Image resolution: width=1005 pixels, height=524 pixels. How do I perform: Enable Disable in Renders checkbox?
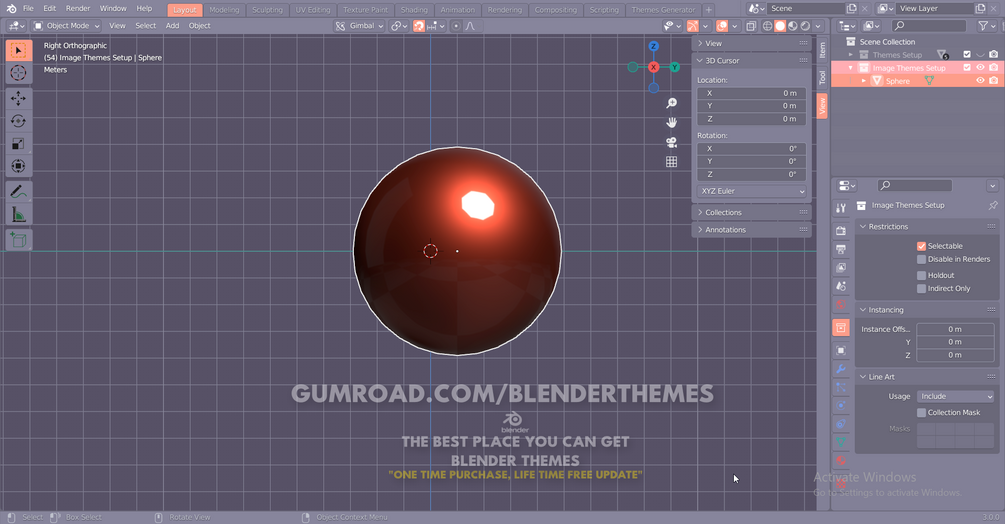(921, 259)
